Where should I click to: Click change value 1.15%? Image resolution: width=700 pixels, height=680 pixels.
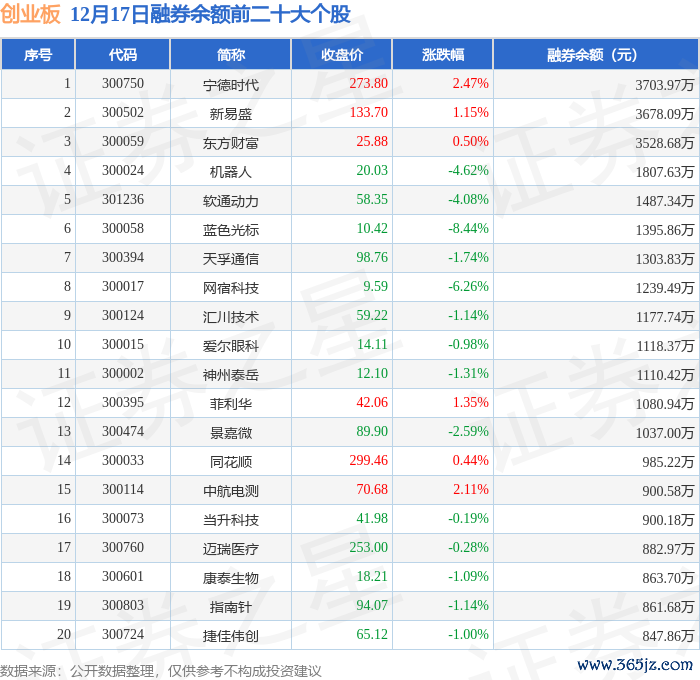click(x=471, y=113)
